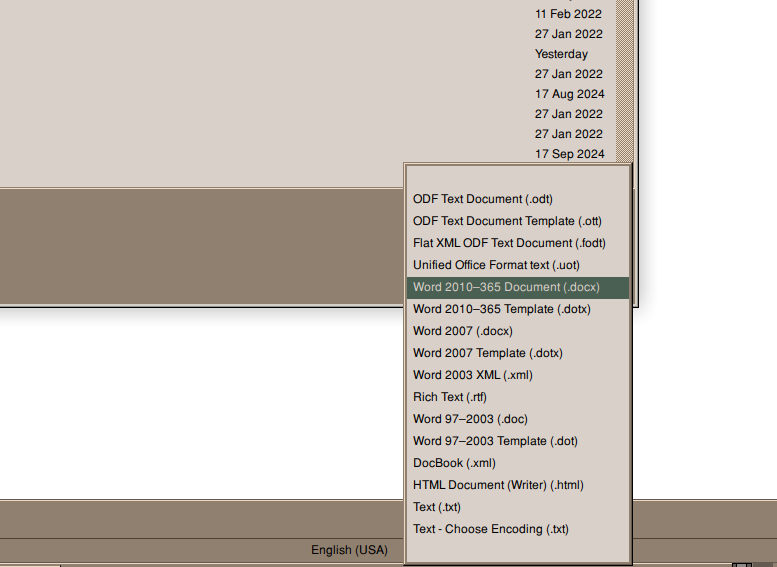Screen dimensions: 777x567
Task: Select HTML Document (Writer) (.html)
Action: pyautogui.click(x=518, y=485)
